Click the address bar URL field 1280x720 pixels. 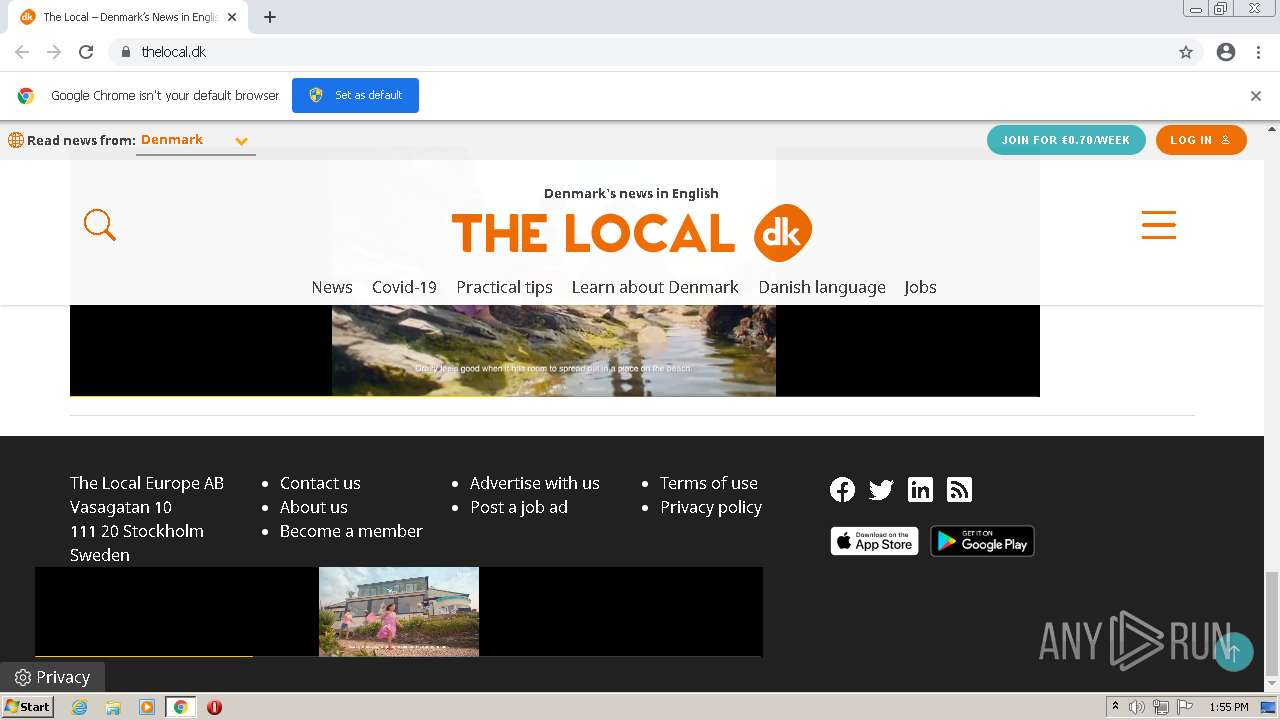coord(640,52)
